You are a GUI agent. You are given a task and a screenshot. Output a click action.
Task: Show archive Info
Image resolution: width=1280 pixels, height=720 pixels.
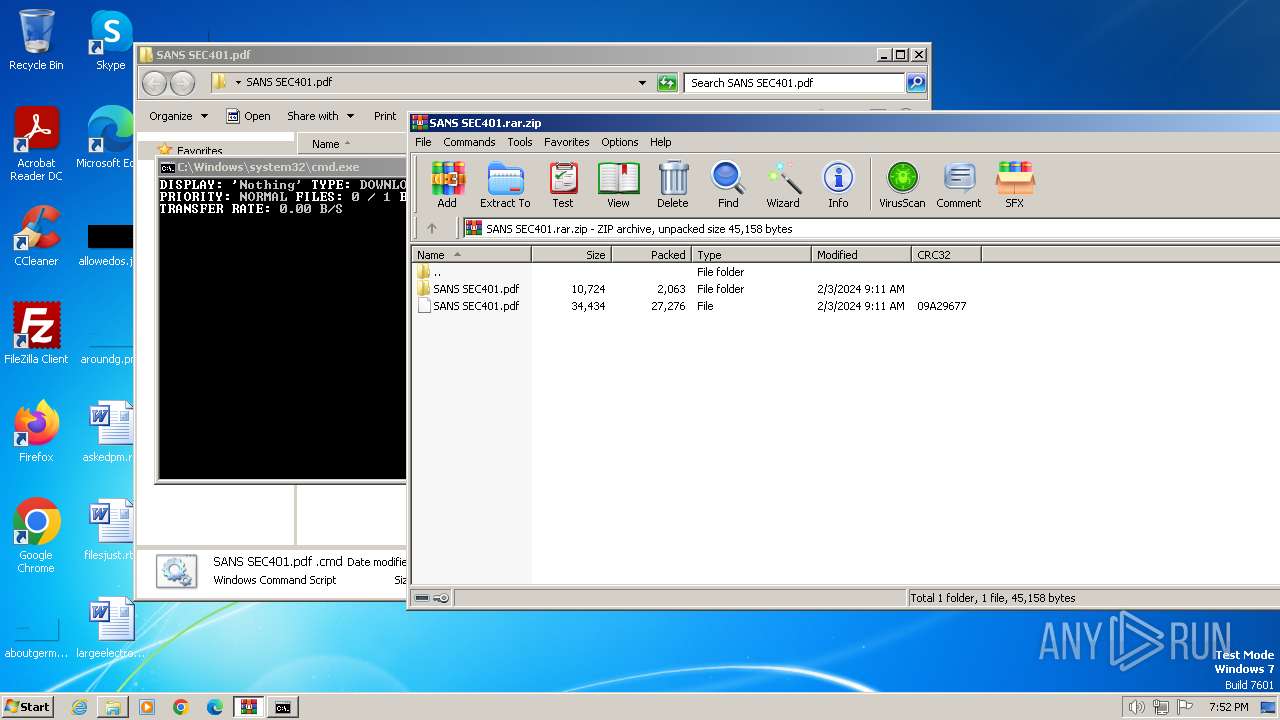pos(838,185)
